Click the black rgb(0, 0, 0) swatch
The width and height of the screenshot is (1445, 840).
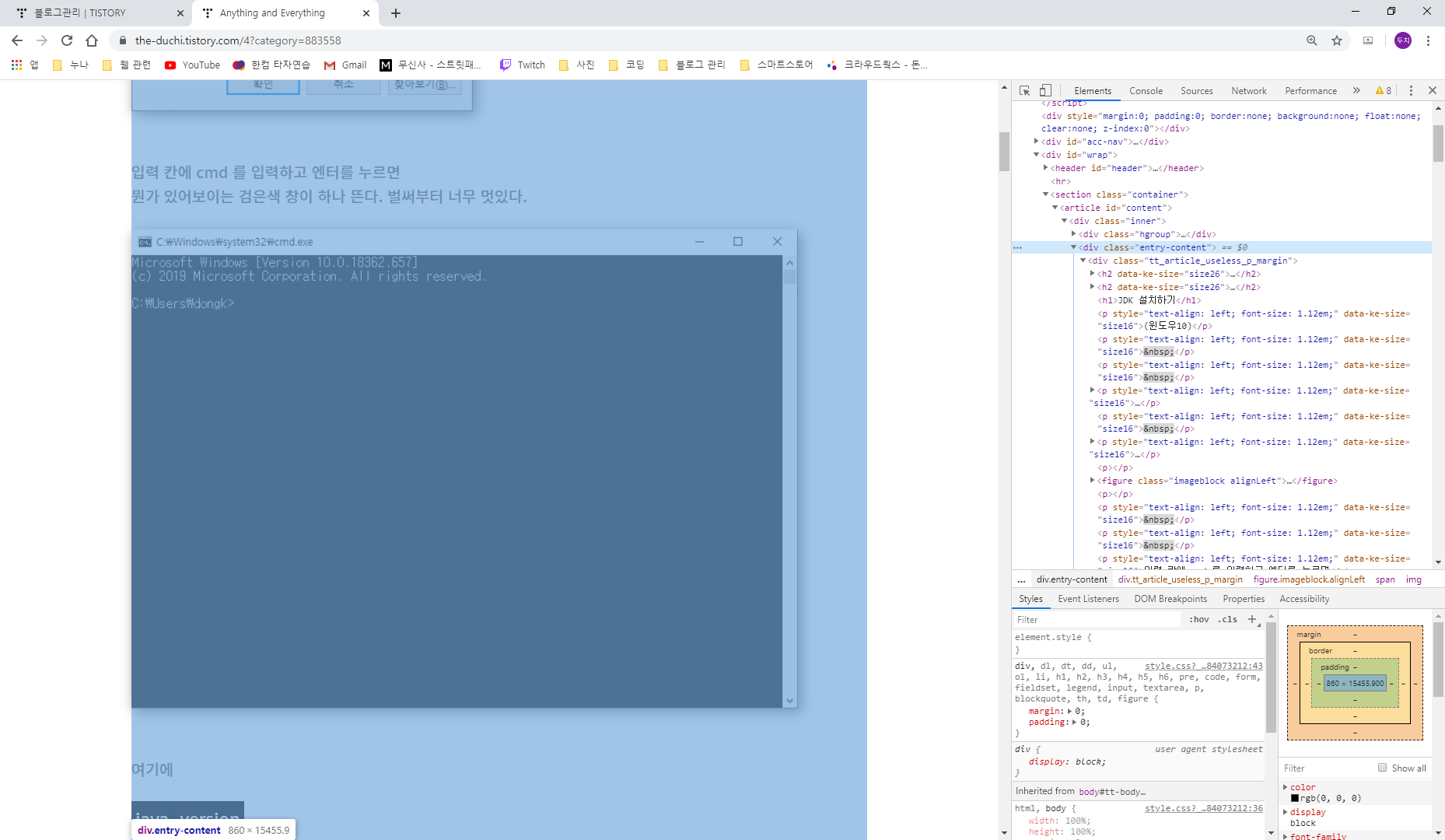[1295, 798]
